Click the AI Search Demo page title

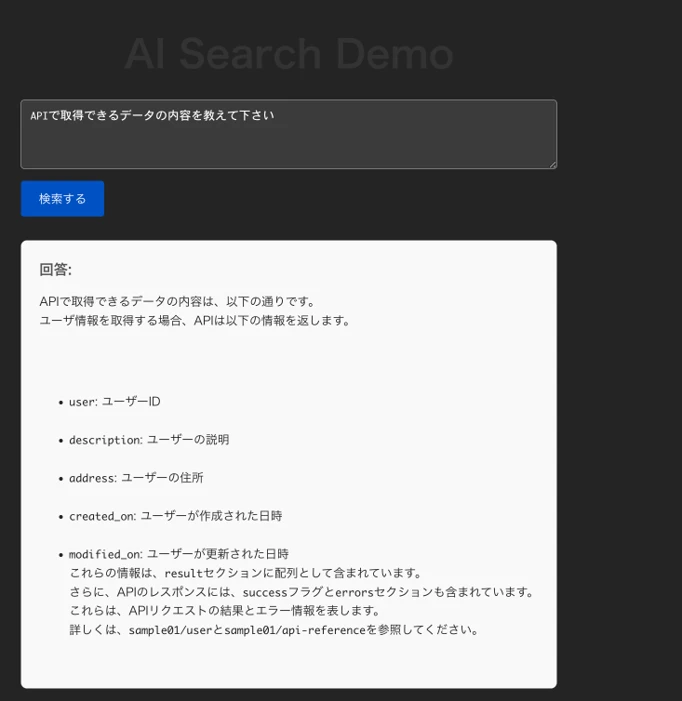coord(288,54)
